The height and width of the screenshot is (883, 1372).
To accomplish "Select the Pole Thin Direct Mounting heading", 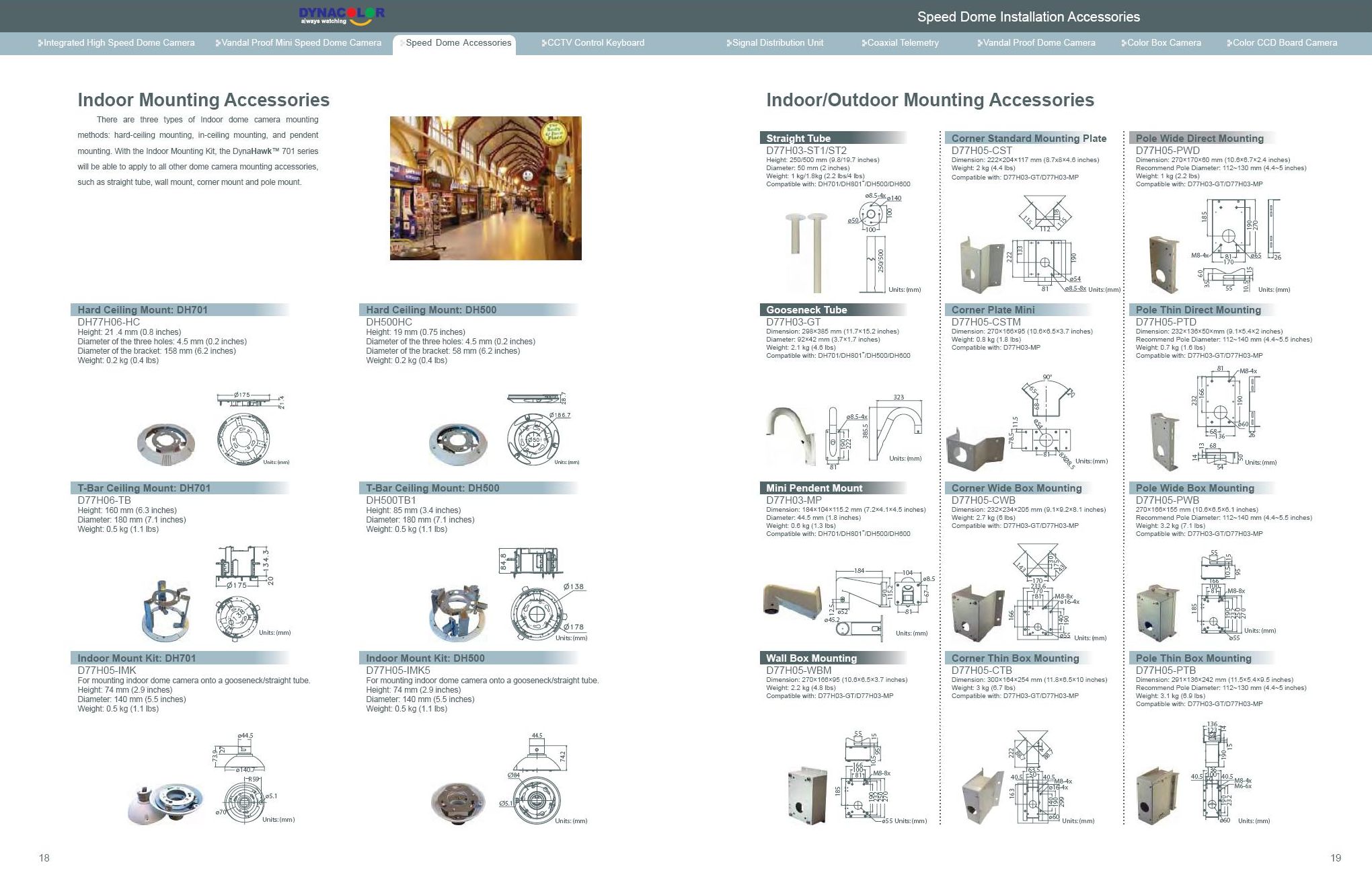I will pos(1198,310).
